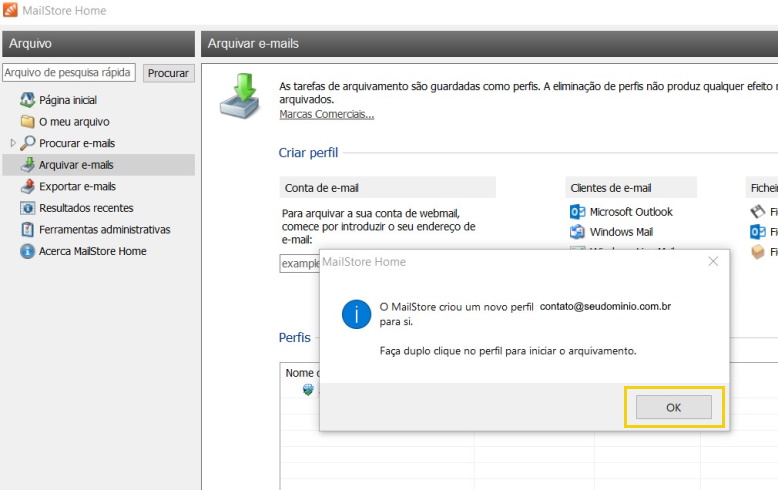This screenshot has height=490, width=778.
Task: Click the O meu arquivo folder icon
Action: pyautogui.click(x=27, y=122)
